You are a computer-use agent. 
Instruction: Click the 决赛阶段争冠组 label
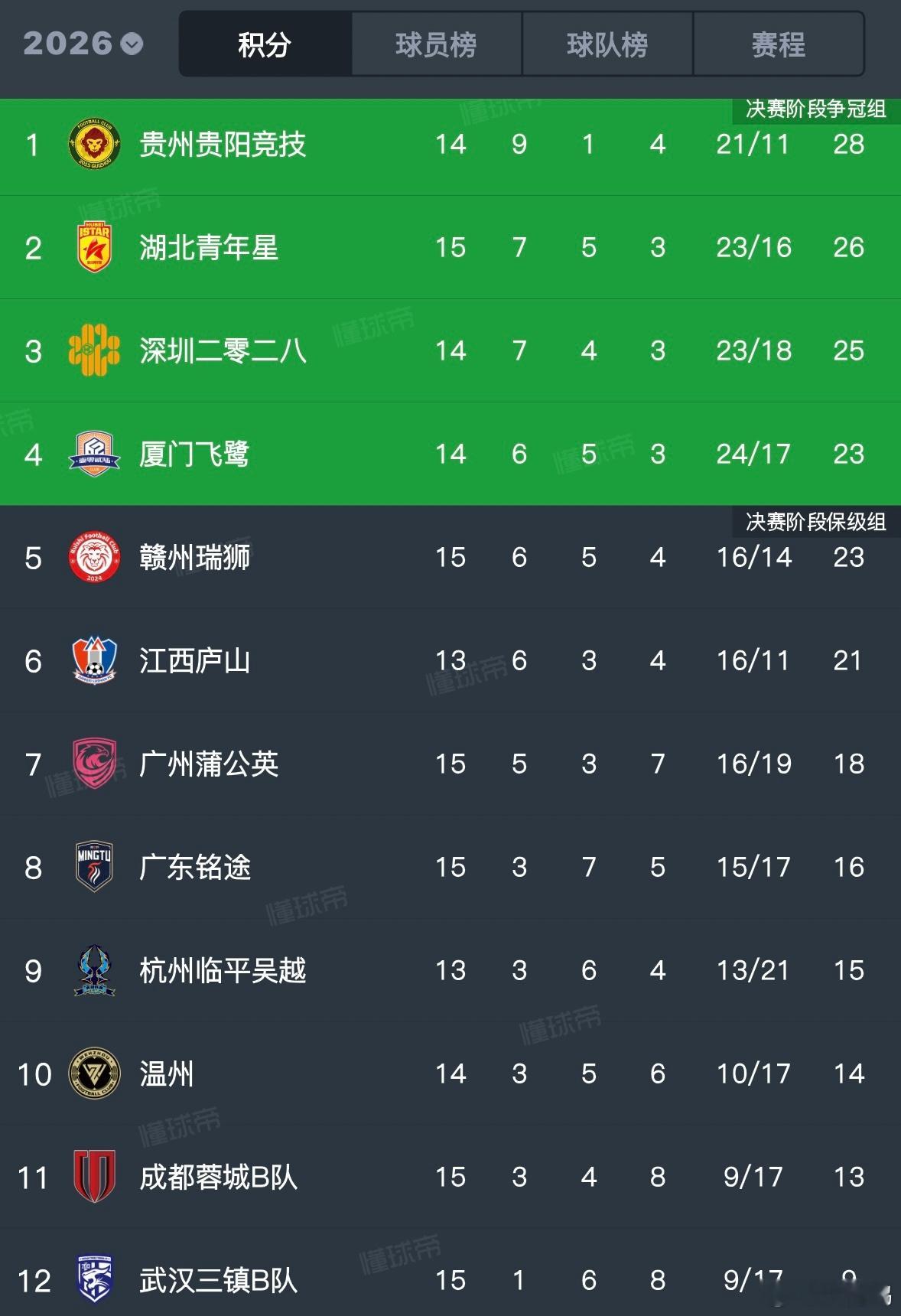[x=816, y=109]
